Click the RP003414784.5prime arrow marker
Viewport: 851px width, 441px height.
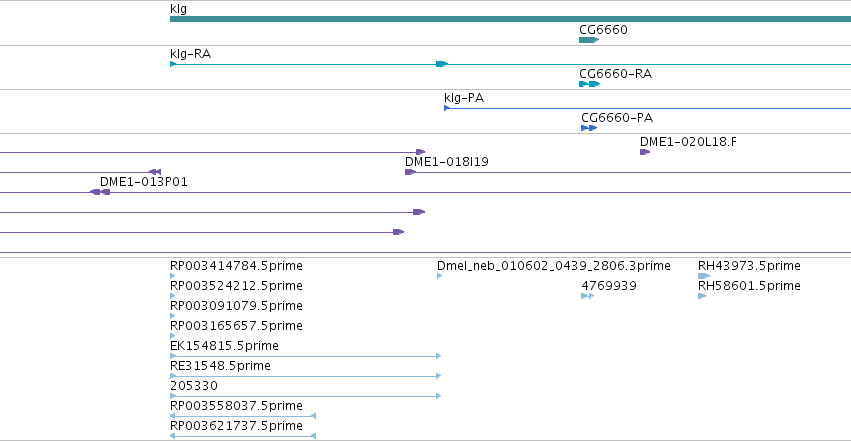173,276
